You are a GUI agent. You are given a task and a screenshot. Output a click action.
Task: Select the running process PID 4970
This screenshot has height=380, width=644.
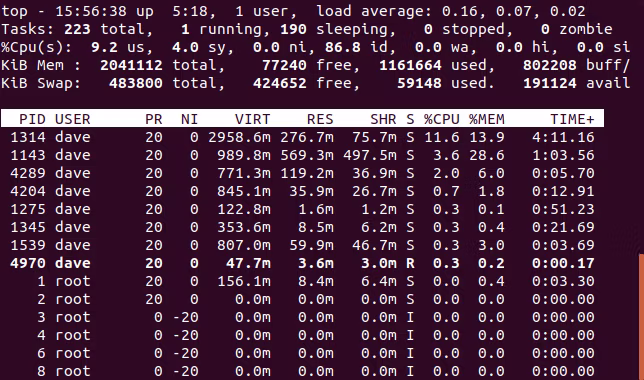[x=302, y=263]
